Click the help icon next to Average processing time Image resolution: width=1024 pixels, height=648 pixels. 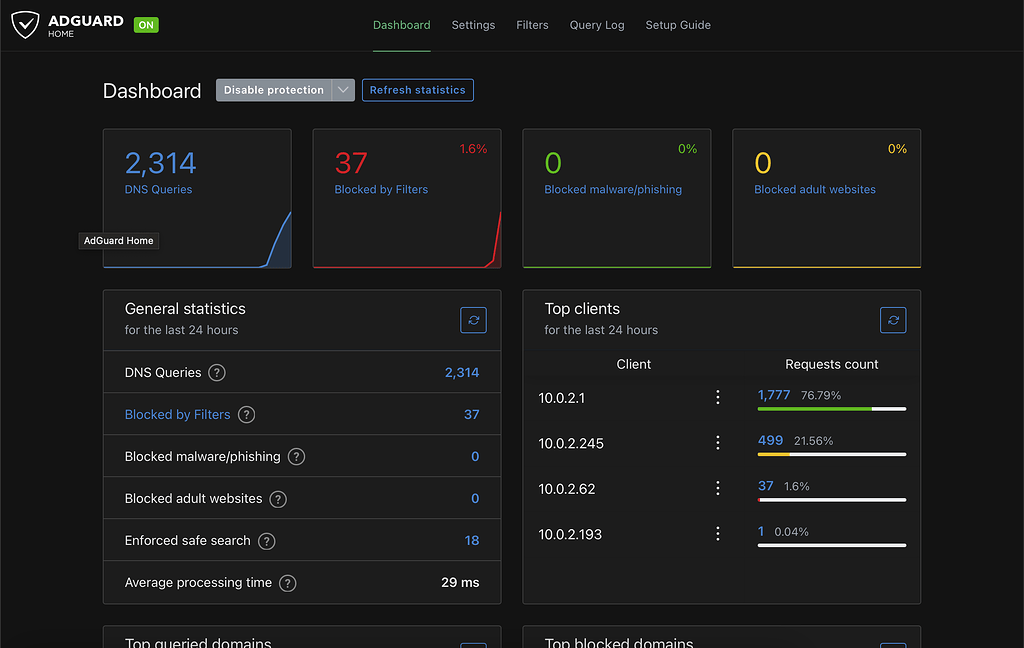tap(287, 583)
